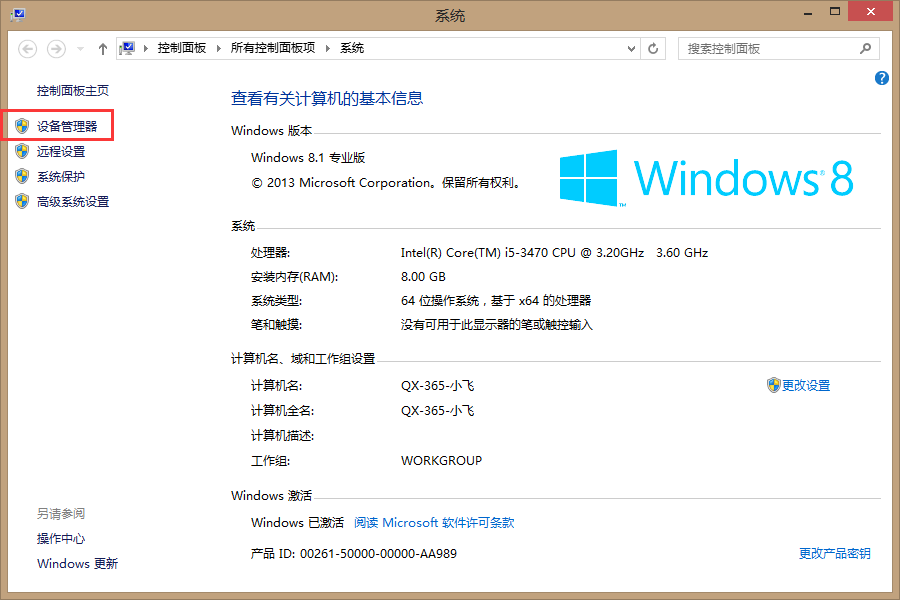This screenshot has width=900, height=600.
Task: Go forward using the forward arrow
Action: [56, 49]
